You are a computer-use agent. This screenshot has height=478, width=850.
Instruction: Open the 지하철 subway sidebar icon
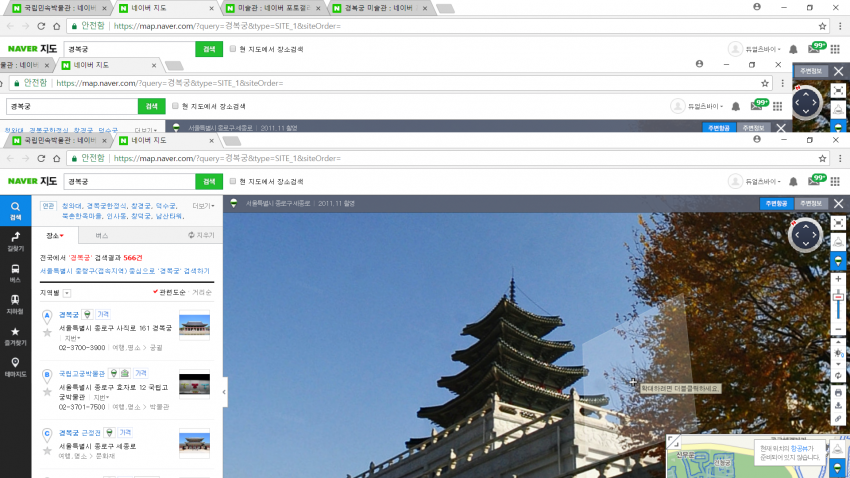[x=15, y=305]
